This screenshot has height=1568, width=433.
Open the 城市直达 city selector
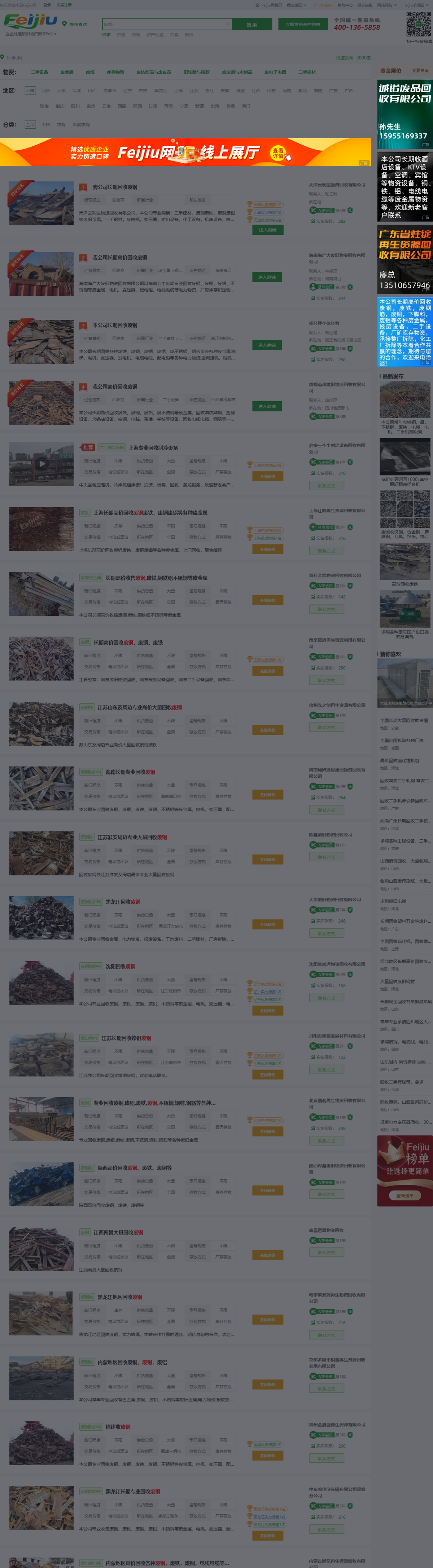pyautogui.click(x=78, y=25)
